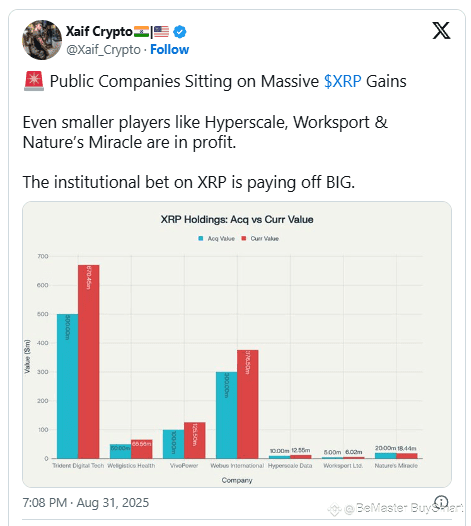Open Xaif Crypto profile avatar
Screen dimensions: 471x526
point(42,40)
